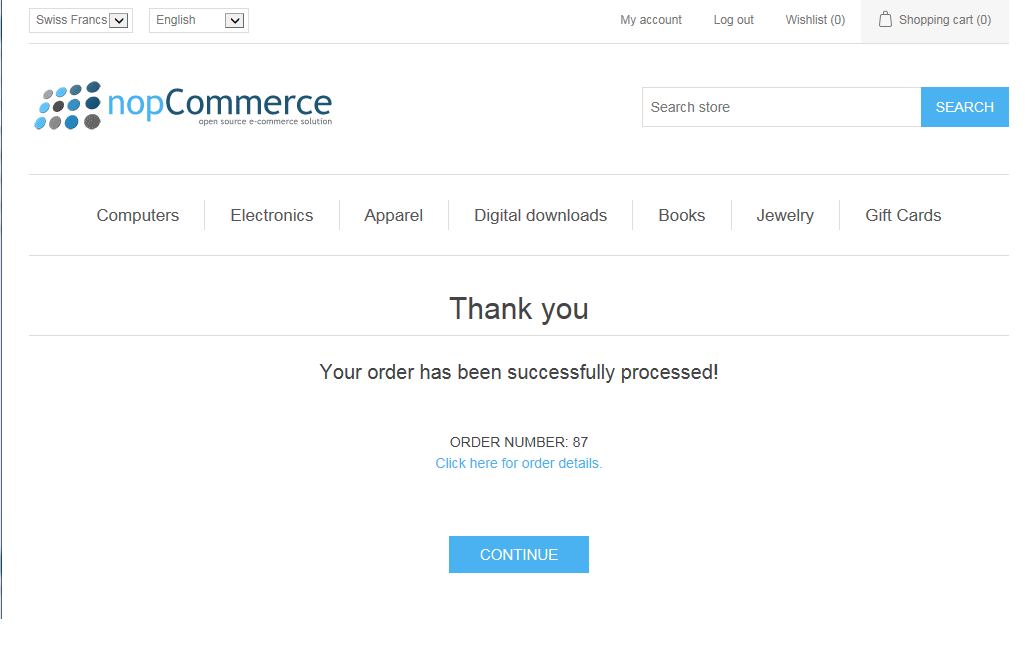
Task: Open Wishlist (0) link
Action: (815, 20)
